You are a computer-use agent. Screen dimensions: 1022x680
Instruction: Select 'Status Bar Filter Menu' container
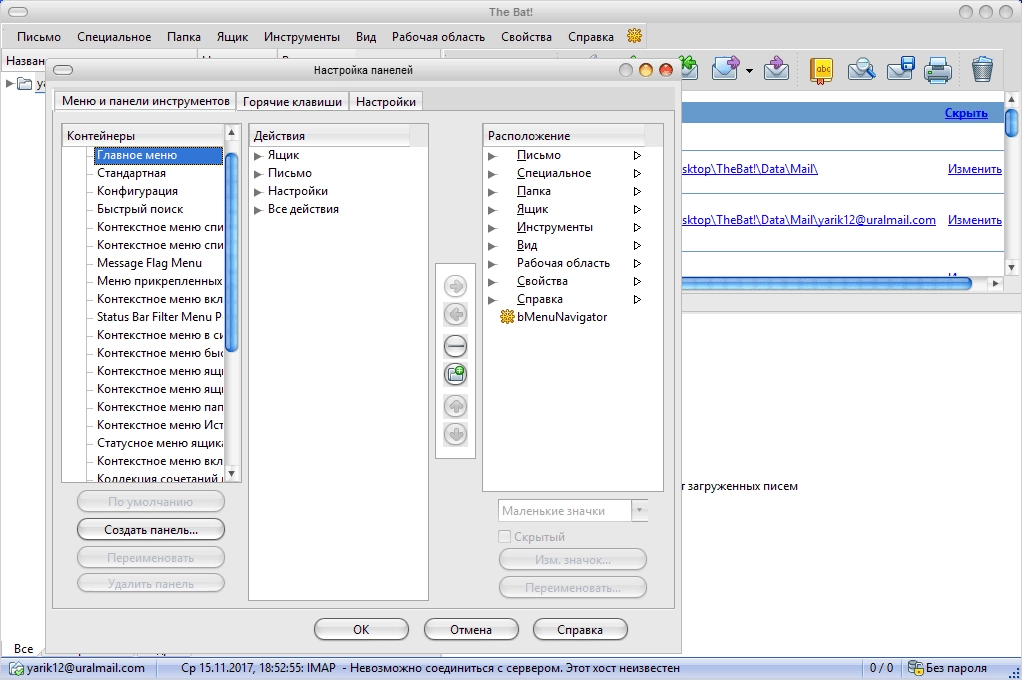[159, 318]
